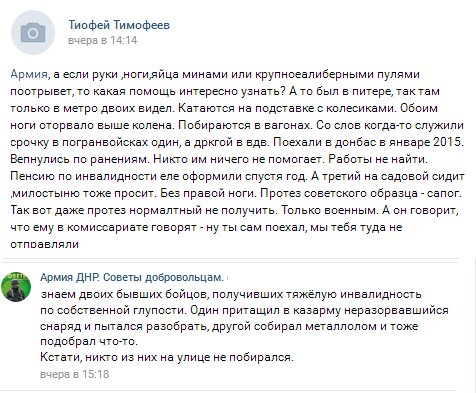
Task: Click the word неразорвавшийся in the reply
Action: (396, 311)
